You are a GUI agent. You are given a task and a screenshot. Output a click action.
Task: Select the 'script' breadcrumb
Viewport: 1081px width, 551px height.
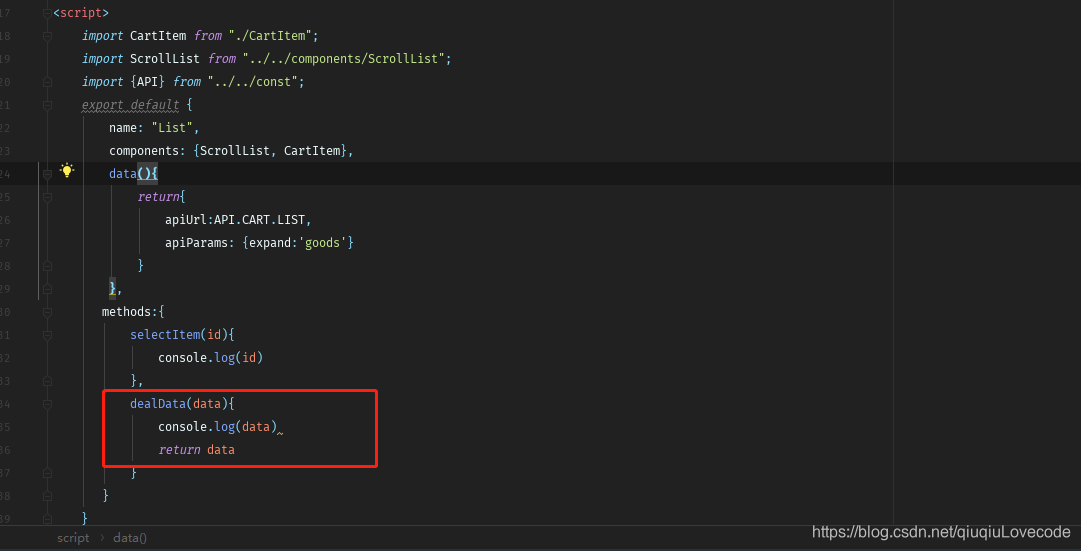pyautogui.click(x=73, y=538)
